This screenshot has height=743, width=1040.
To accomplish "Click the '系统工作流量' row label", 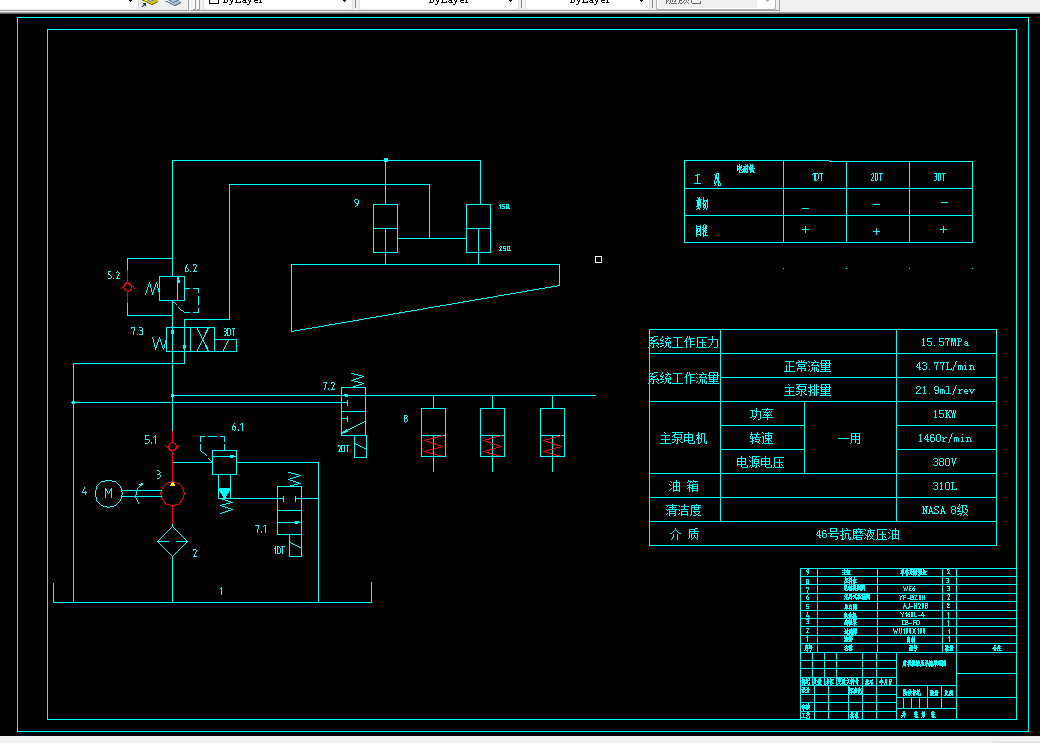I will pos(684,378).
